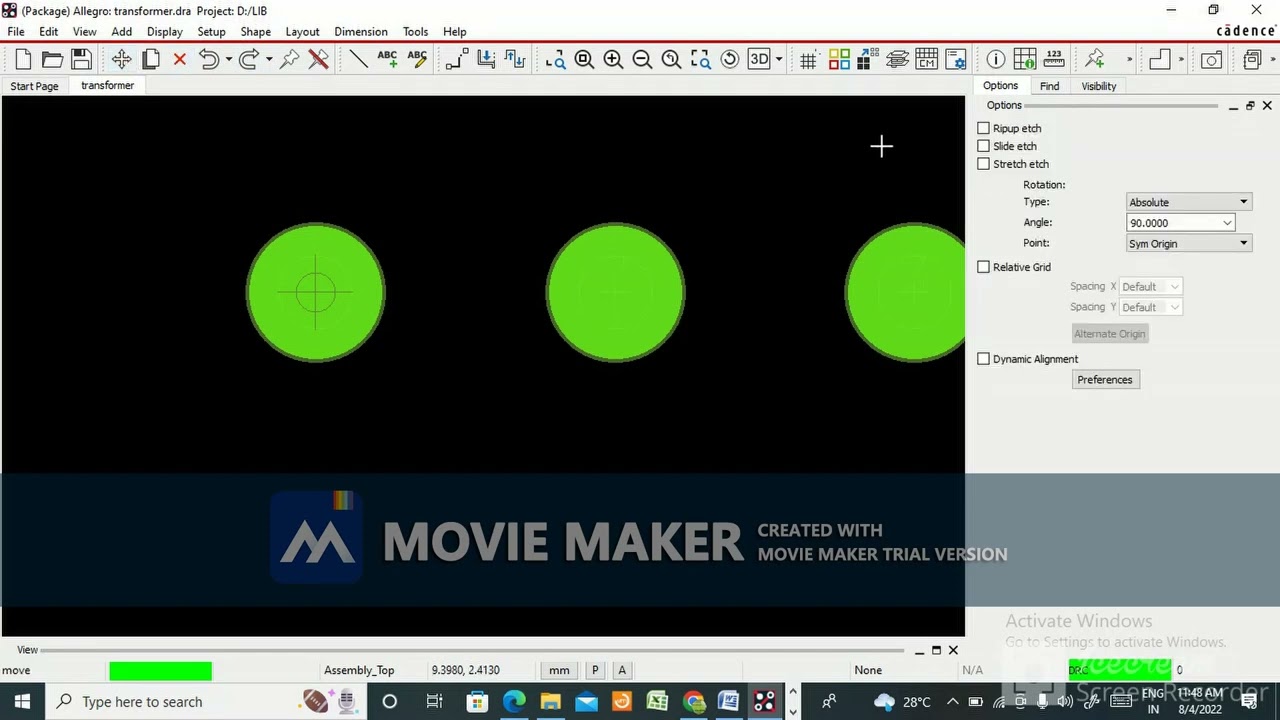Enable the Relative Grid checkbox
1280x720 pixels.
click(984, 267)
